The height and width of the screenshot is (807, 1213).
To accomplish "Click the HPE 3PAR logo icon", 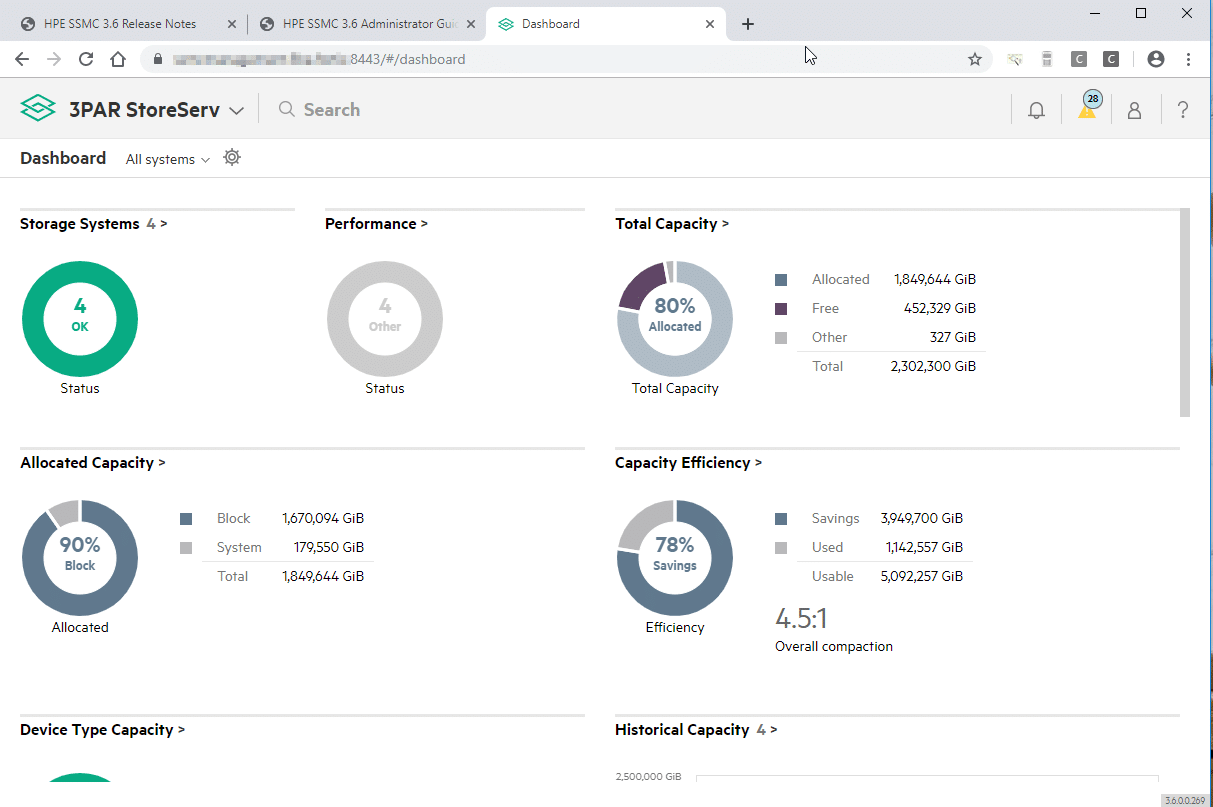I will coord(38,109).
